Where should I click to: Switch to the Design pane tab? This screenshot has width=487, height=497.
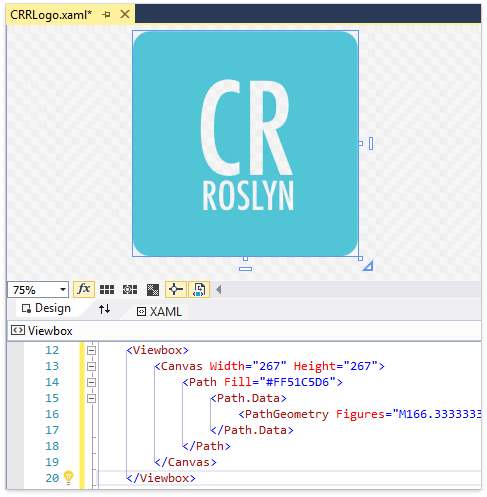coord(46,308)
